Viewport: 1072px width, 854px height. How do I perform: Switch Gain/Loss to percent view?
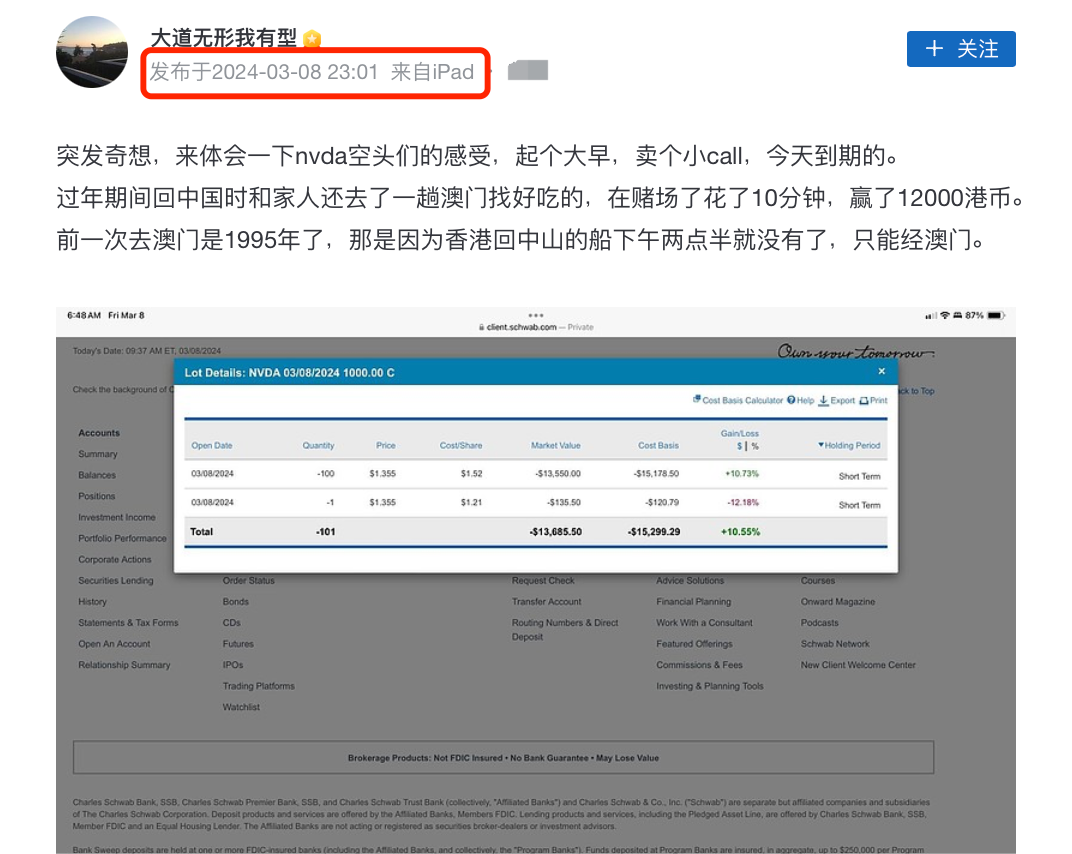click(755, 446)
